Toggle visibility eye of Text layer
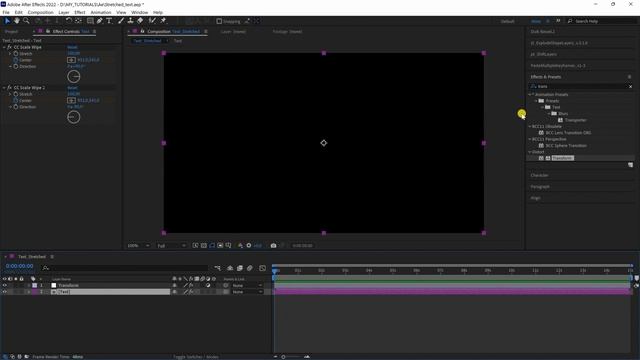The height and width of the screenshot is (360, 640). point(4,292)
